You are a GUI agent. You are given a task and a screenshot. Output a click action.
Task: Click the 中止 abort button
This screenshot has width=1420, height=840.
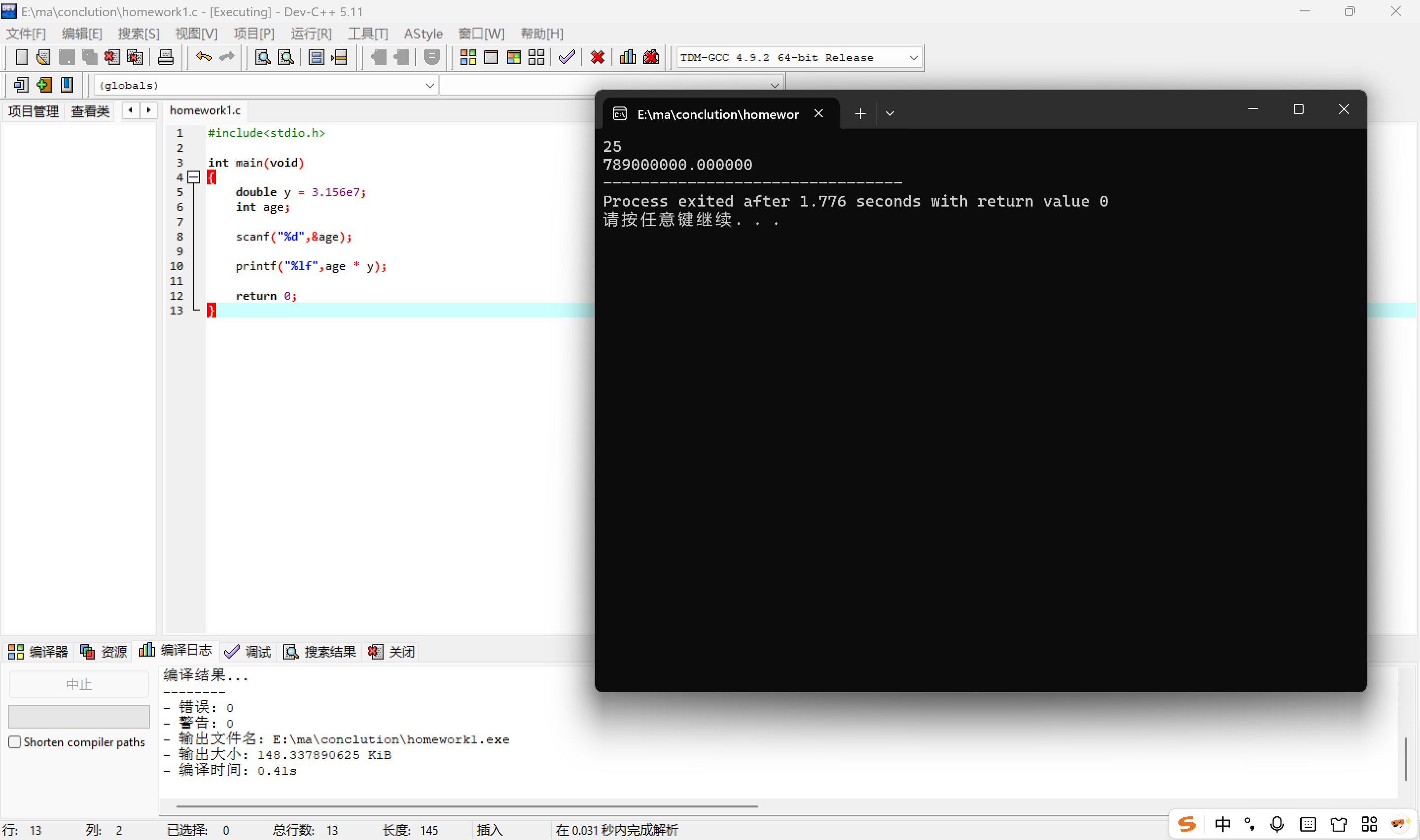(x=79, y=684)
